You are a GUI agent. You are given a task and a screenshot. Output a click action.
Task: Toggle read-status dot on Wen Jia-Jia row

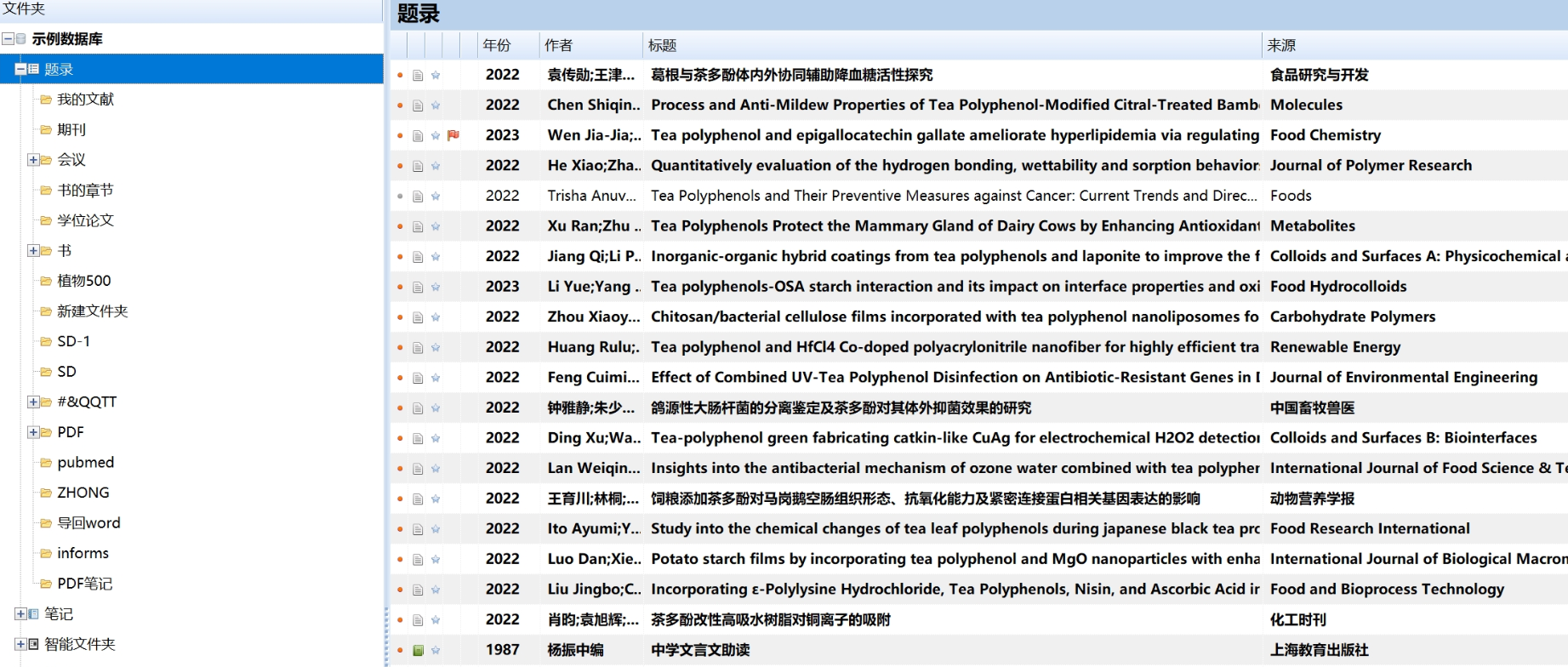point(400,135)
